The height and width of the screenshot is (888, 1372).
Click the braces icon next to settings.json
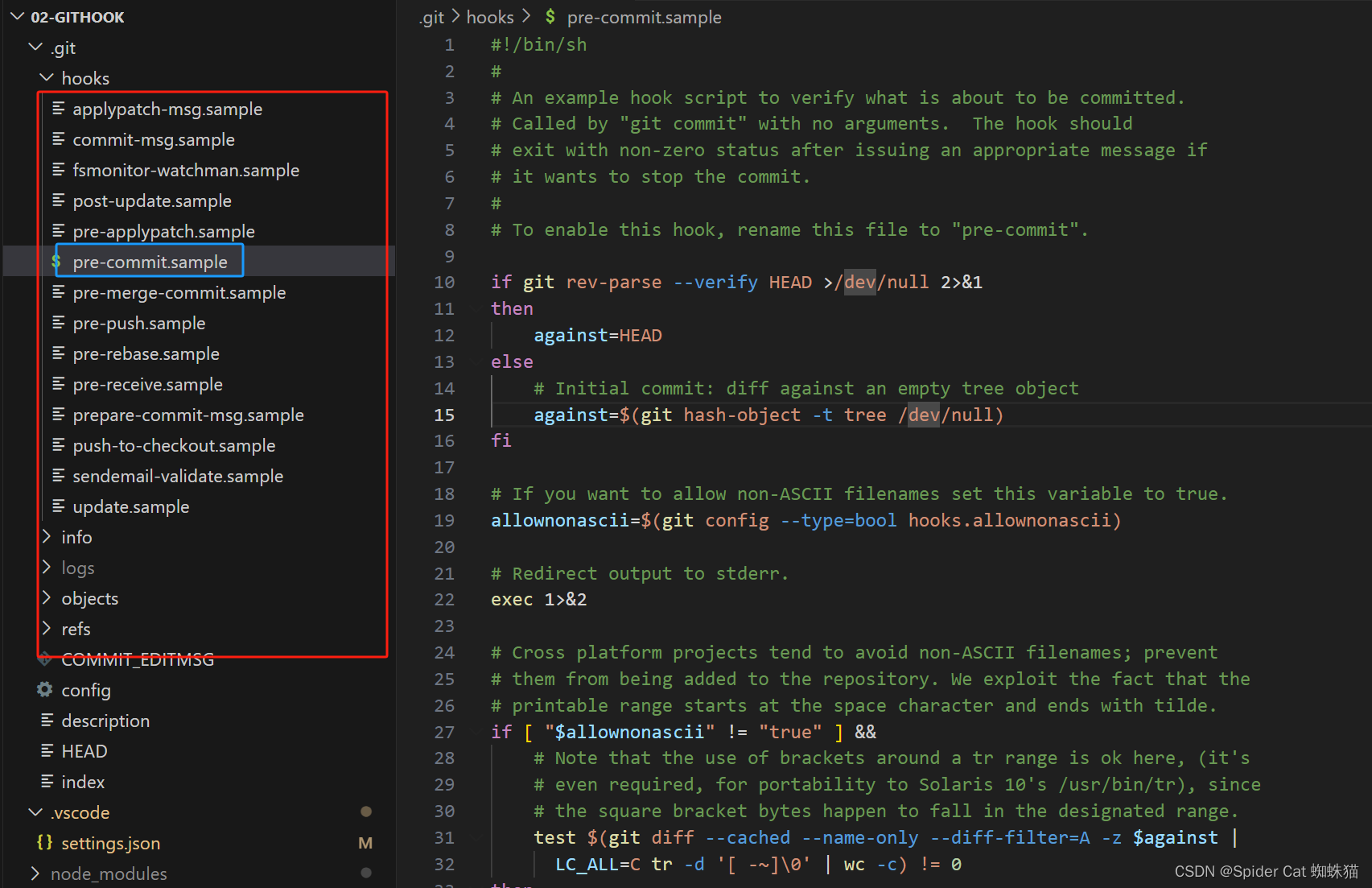pos(45,843)
